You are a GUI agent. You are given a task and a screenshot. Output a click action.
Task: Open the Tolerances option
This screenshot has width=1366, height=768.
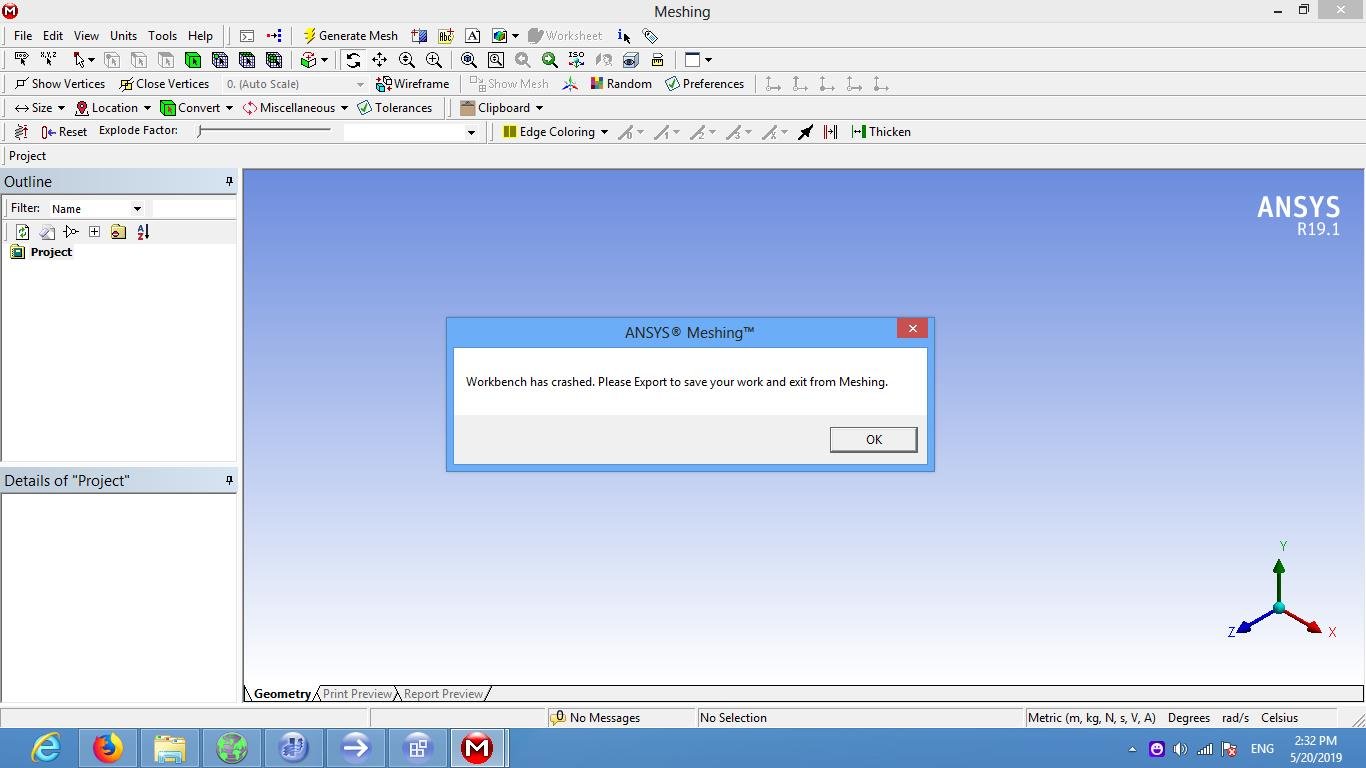[x=395, y=108]
